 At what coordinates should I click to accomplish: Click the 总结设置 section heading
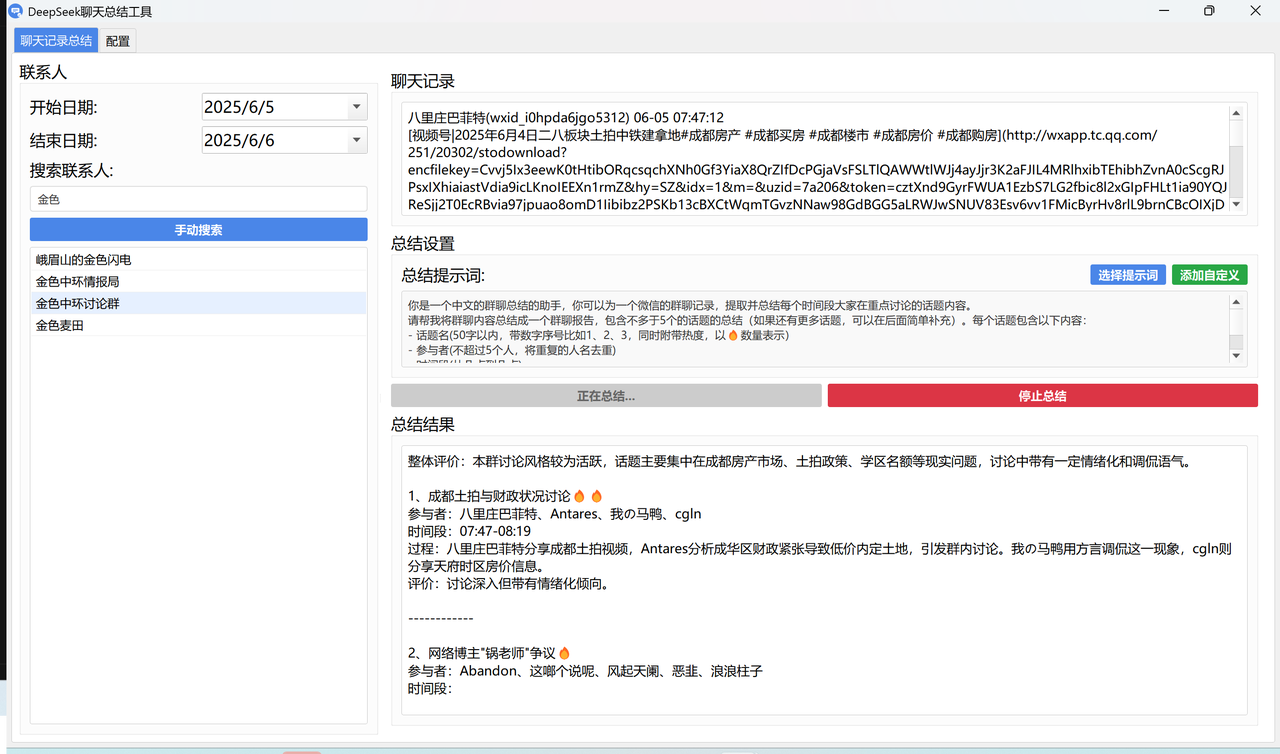423,243
